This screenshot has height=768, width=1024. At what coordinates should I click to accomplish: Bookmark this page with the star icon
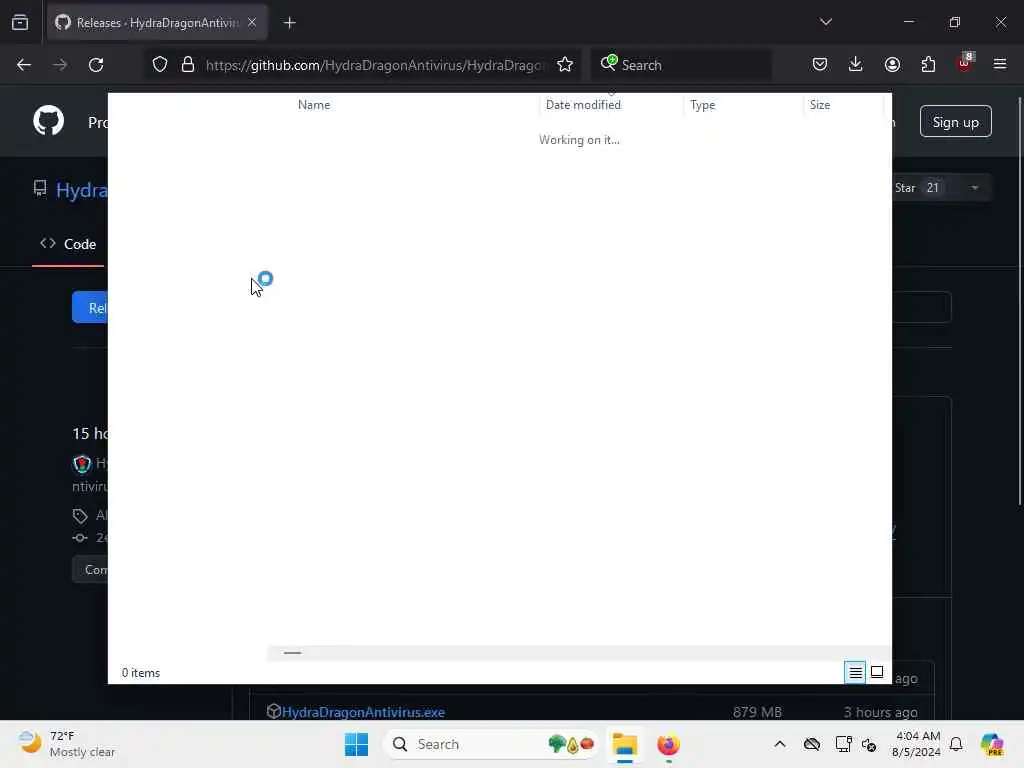pos(565,65)
